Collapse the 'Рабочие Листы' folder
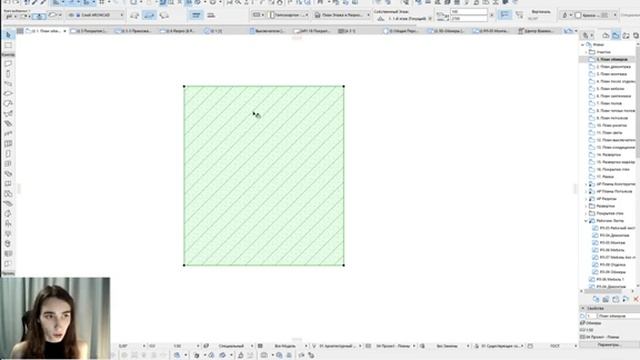Screen dimensions: 640x360 coord(586,221)
